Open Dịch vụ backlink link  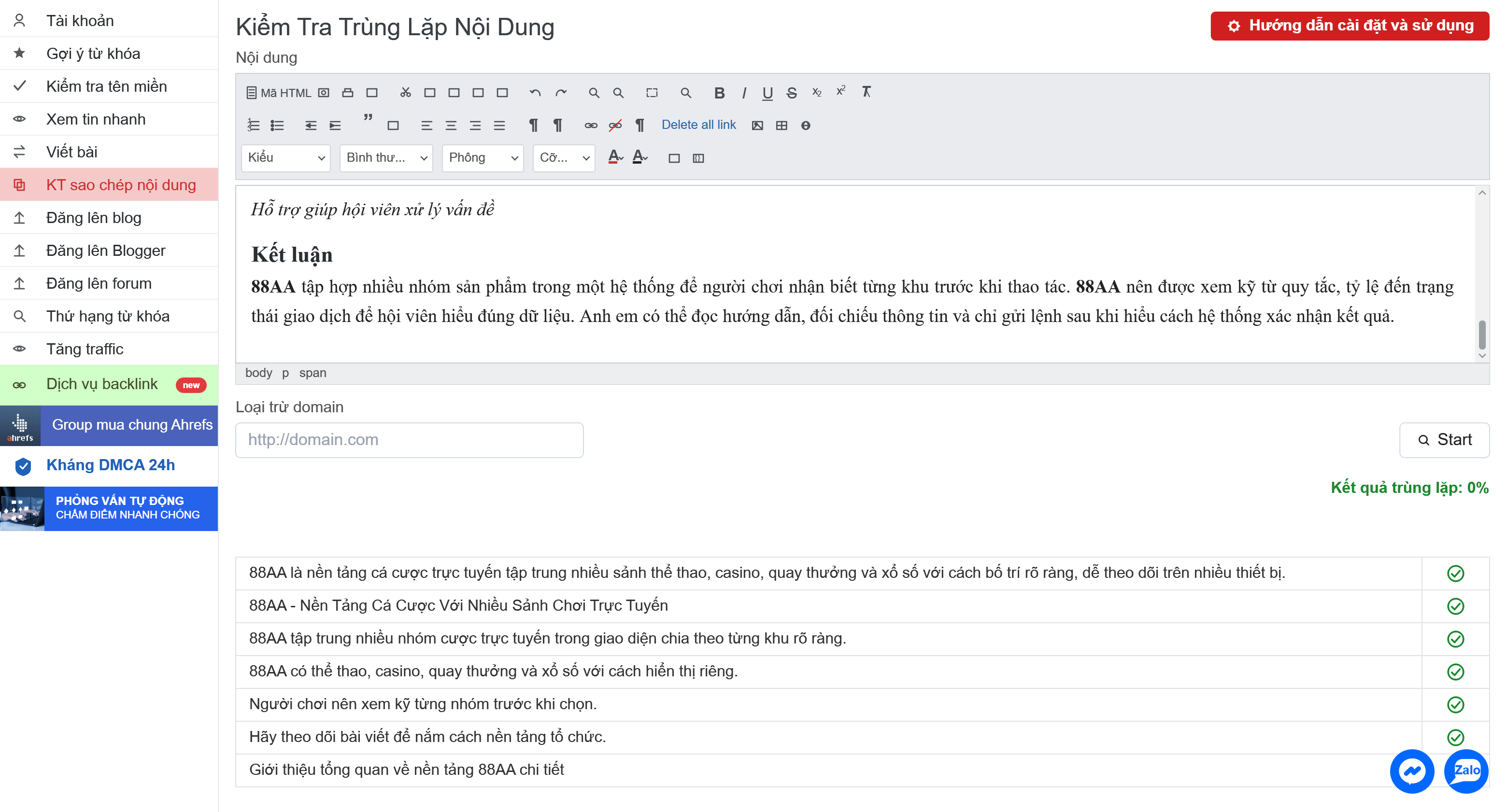pos(109,385)
